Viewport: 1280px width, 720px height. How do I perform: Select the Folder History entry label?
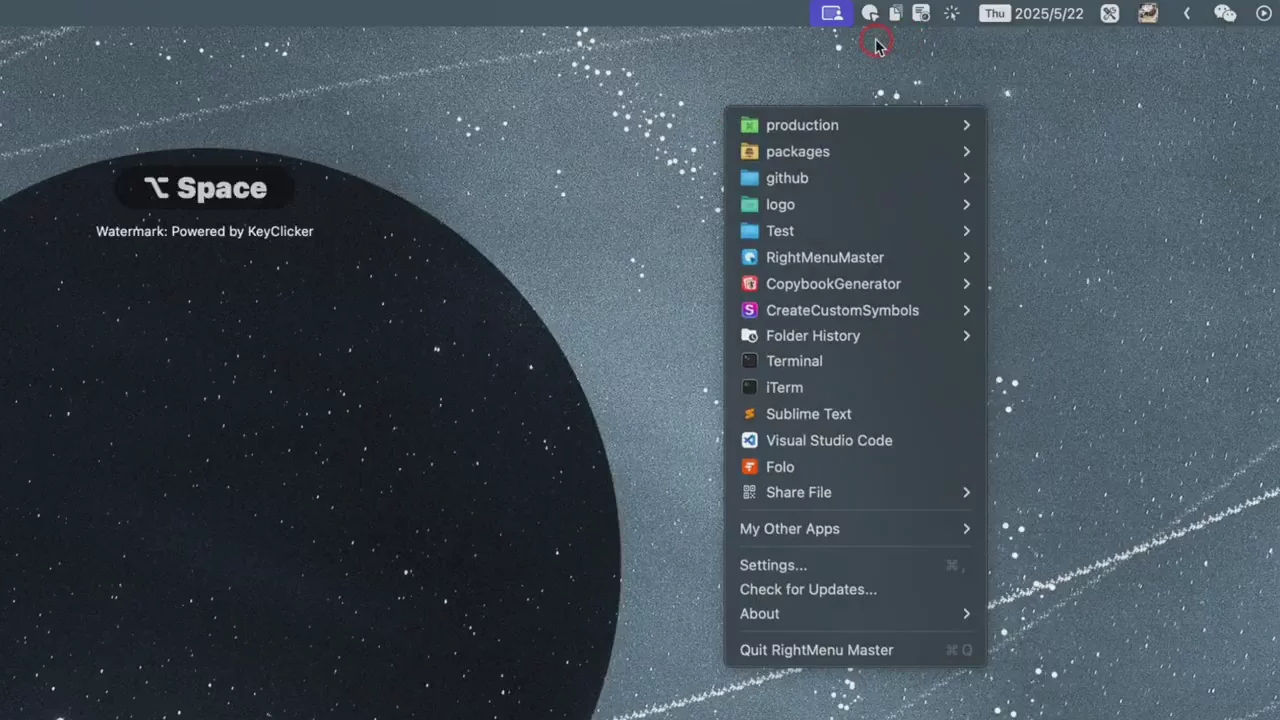(813, 336)
